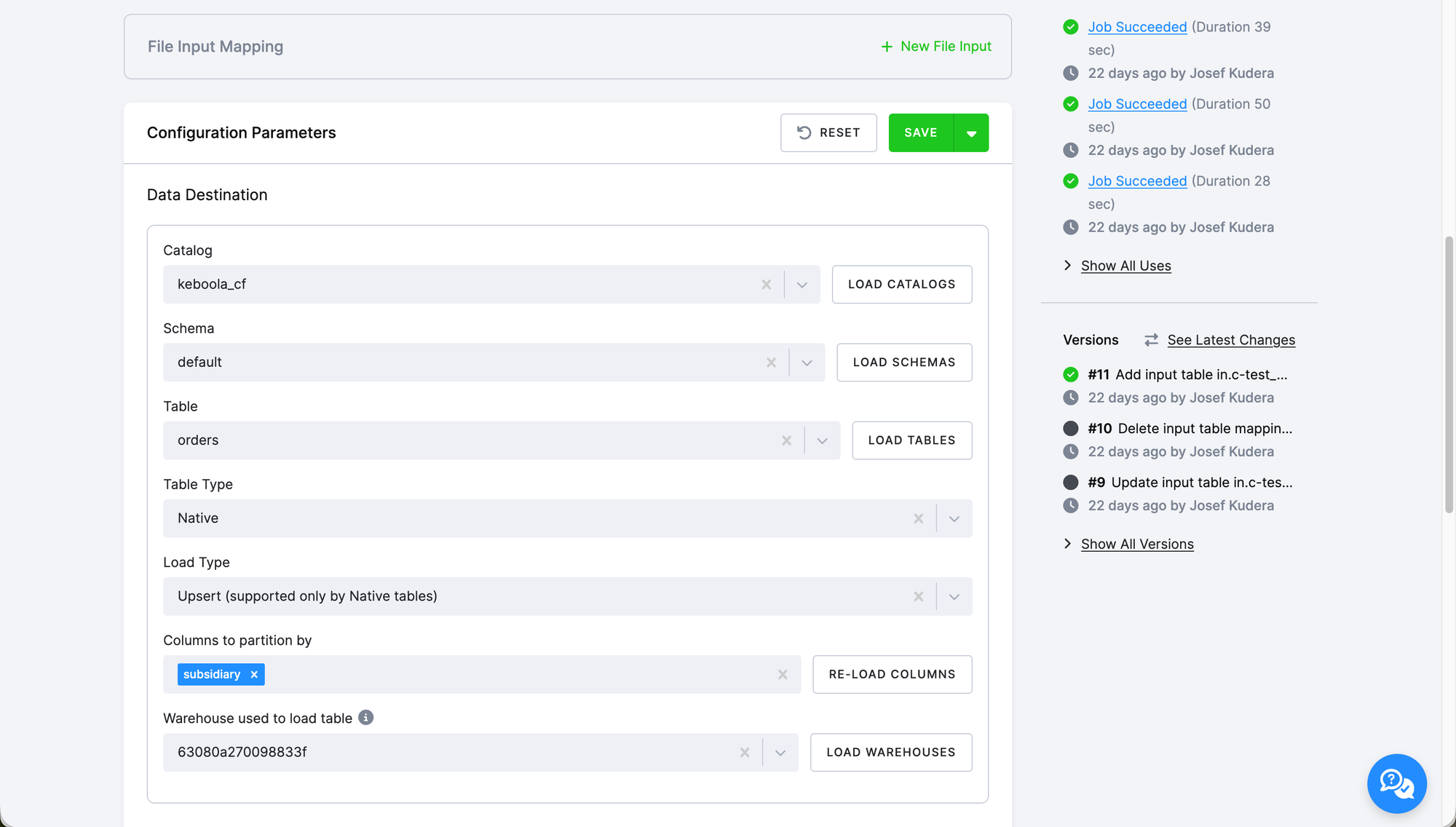The image size is (1456, 827).
Task: Expand the Schema dropdown chevron
Action: (807, 363)
